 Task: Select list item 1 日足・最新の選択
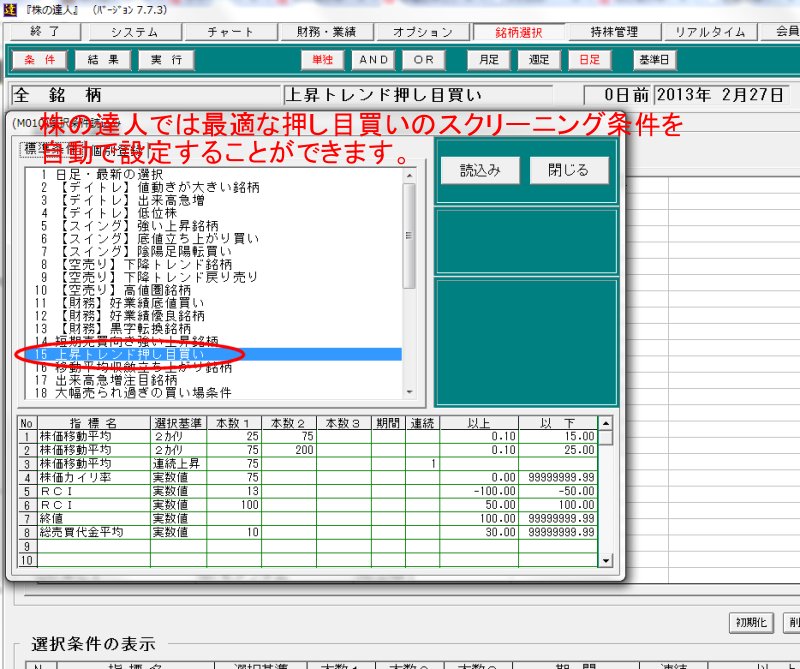click(x=213, y=175)
